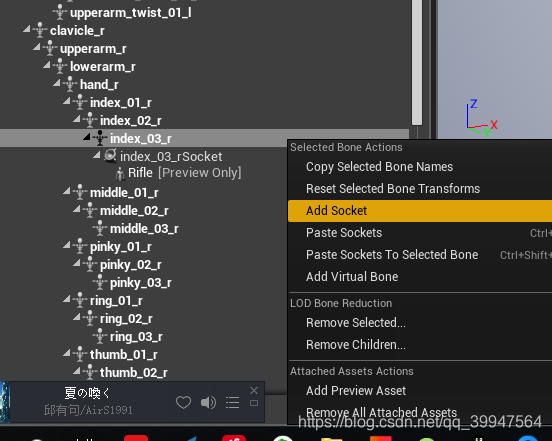This screenshot has height=441, width=552.
Task: Click the music player mini-mode icon below the X
Action: pos(254,403)
